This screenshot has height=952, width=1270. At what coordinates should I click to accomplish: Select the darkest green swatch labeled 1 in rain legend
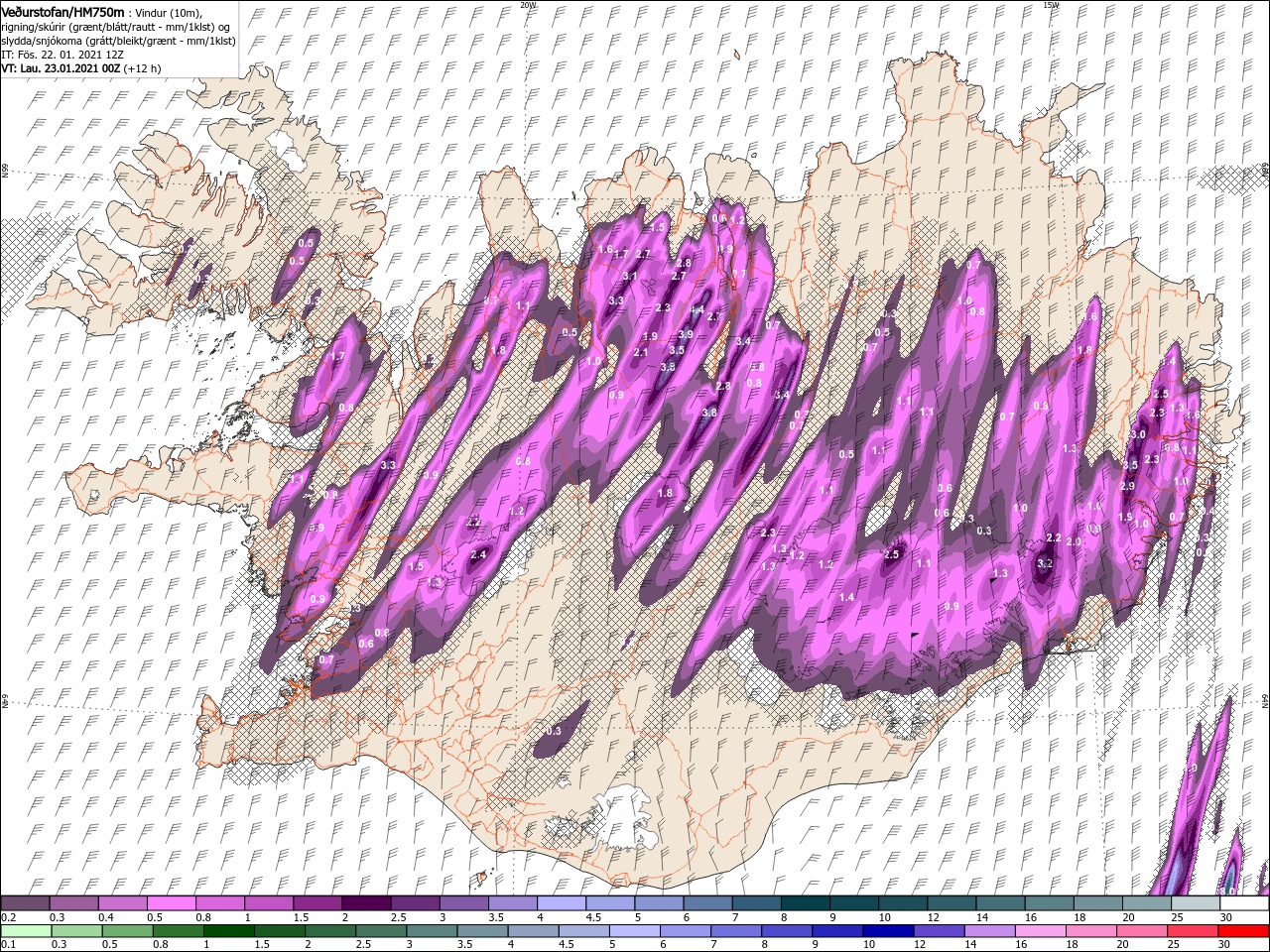coord(227,931)
